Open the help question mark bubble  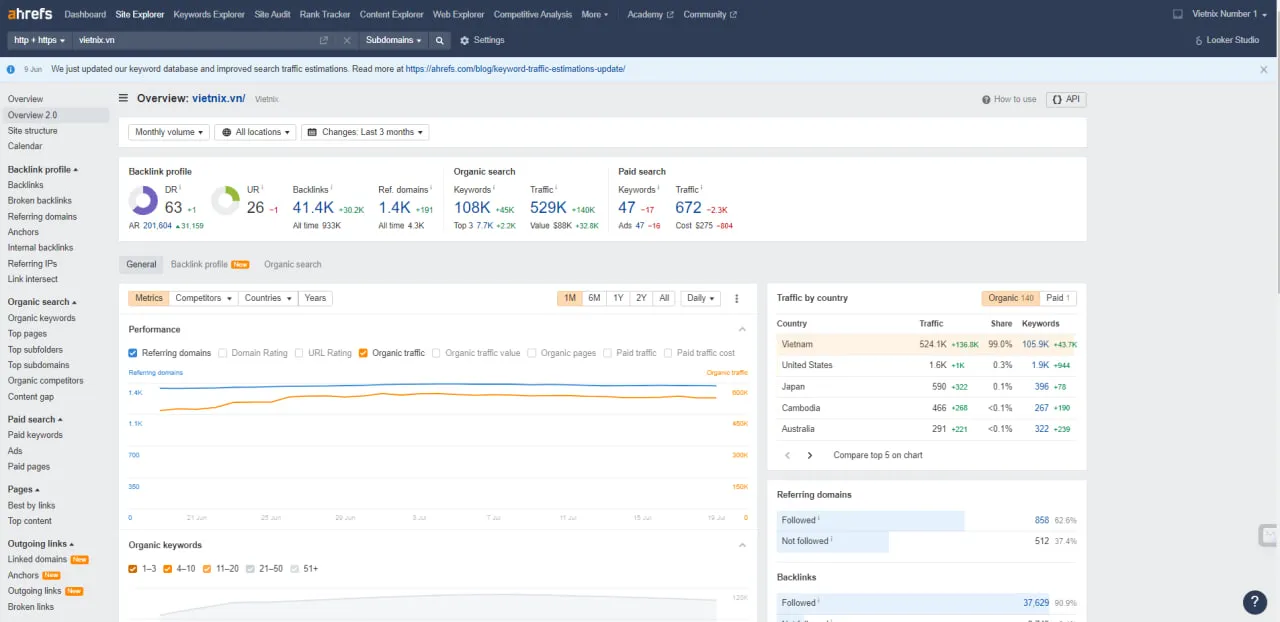pyautogui.click(x=1254, y=601)
